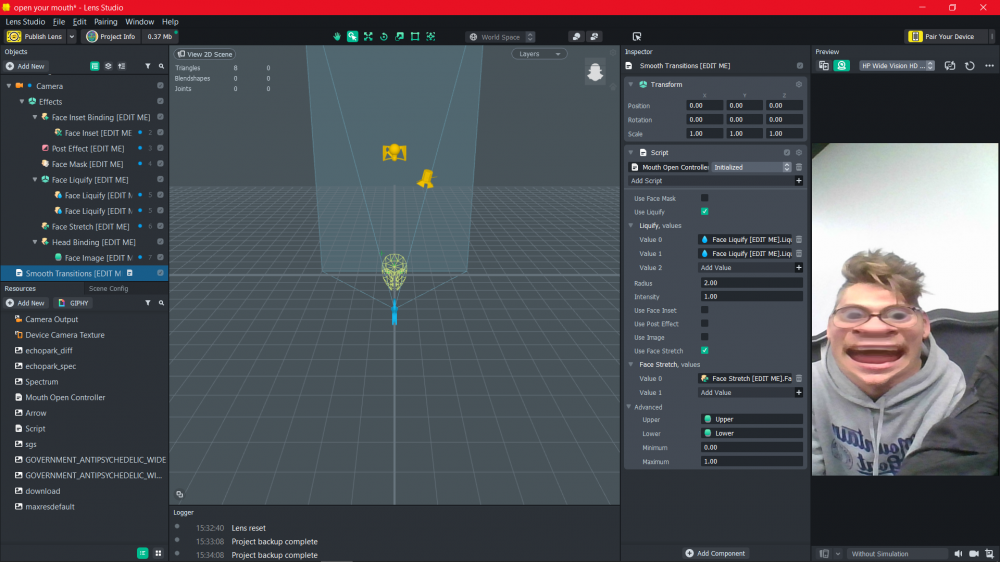Open the World Space dropdown
The height and width of the screenshot is (562, 1000).
(x=501, y=37)
